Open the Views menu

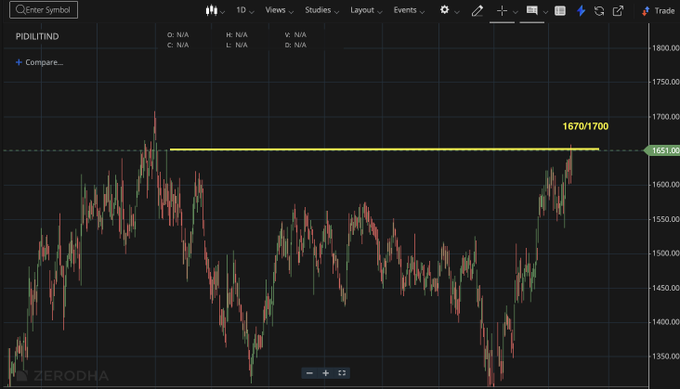click(x=279, y=10)
